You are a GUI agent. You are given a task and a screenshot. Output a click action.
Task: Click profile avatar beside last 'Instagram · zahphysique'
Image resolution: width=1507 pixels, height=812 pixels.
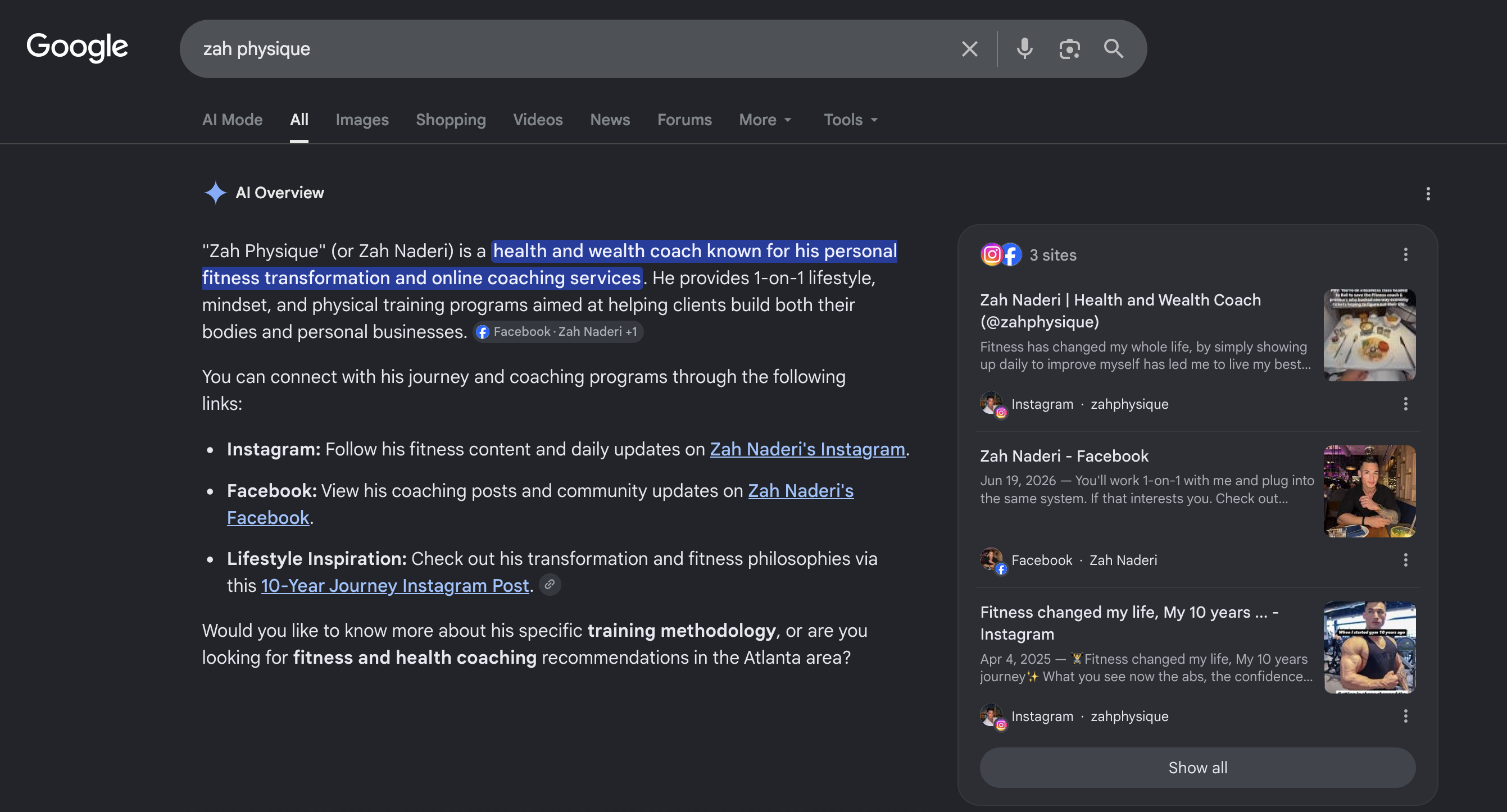(992, 716)
